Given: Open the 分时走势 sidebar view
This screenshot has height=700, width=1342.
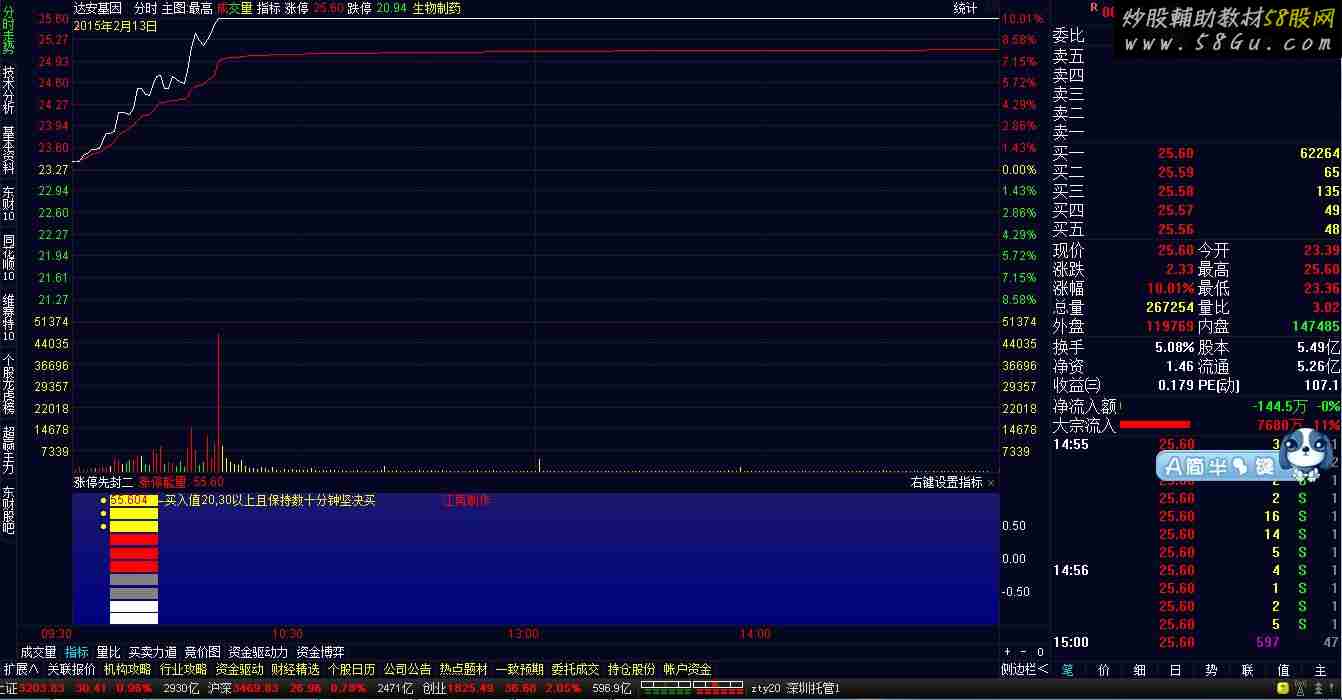Looking at the screenshot, I should 8,31.
